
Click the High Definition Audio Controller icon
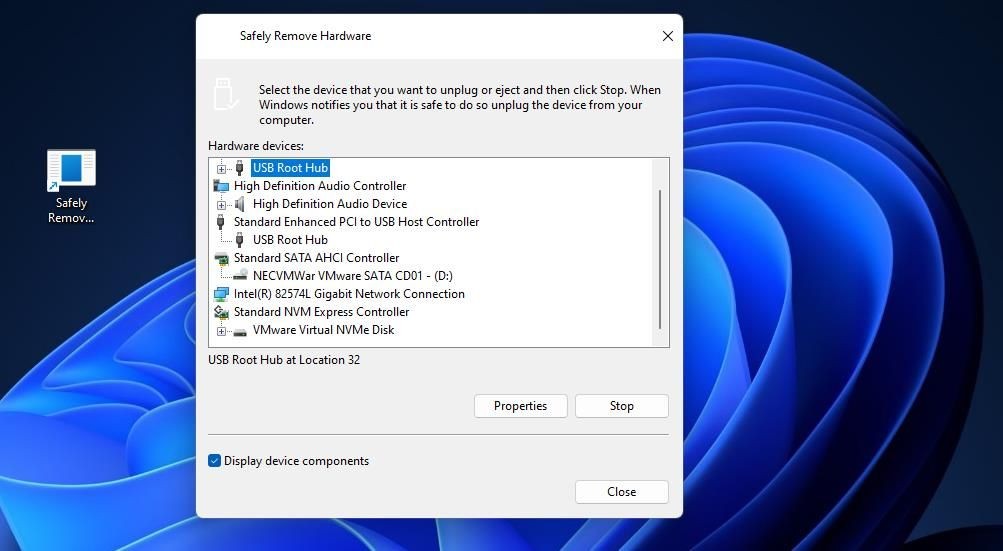[221, 186]
